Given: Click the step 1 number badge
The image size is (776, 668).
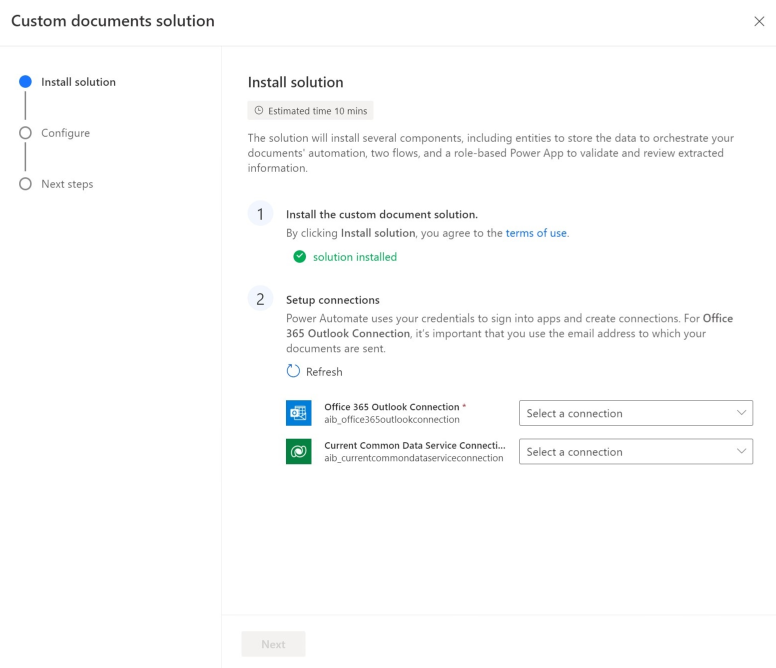Looking at the screenshot, I should 260,214.
